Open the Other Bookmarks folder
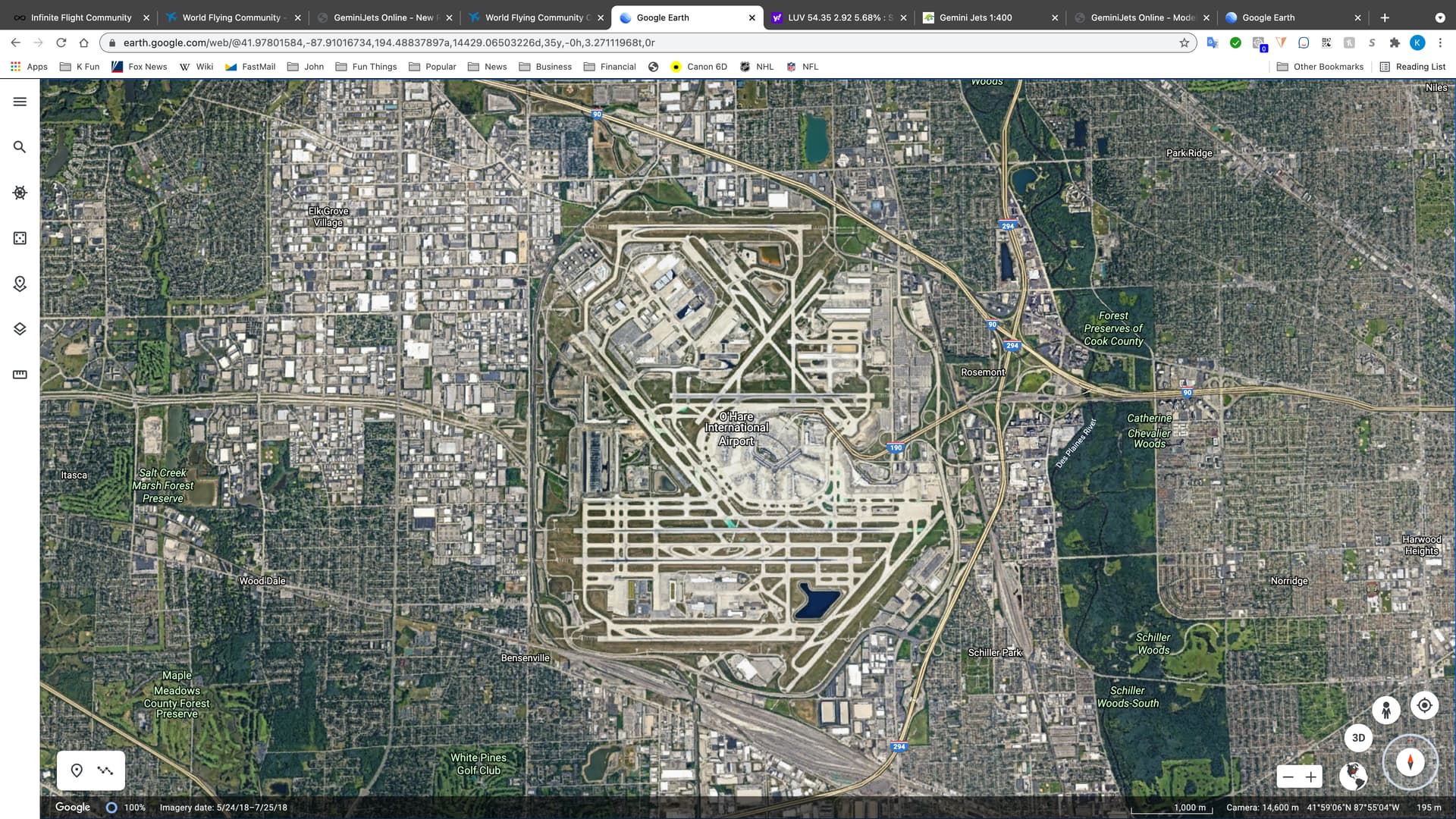 1320,67
